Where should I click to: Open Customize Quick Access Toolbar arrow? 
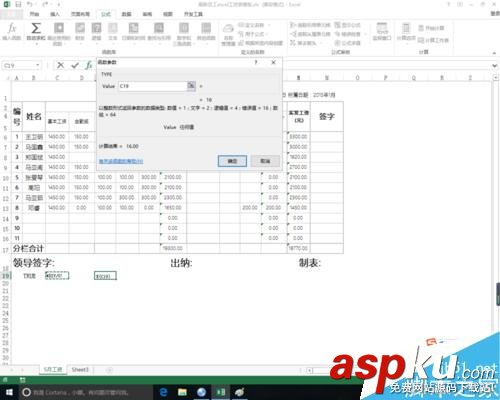[x=58, y=4]
